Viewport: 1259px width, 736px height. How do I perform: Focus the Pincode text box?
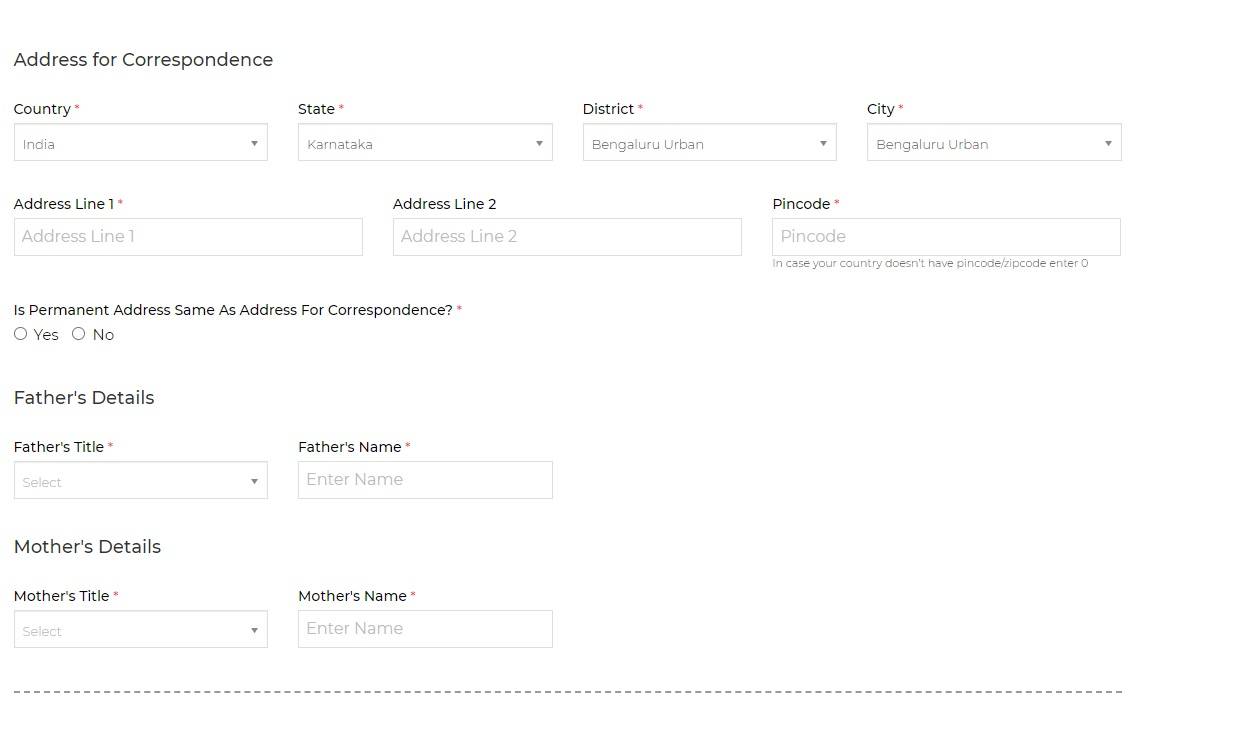coord(946,237)
